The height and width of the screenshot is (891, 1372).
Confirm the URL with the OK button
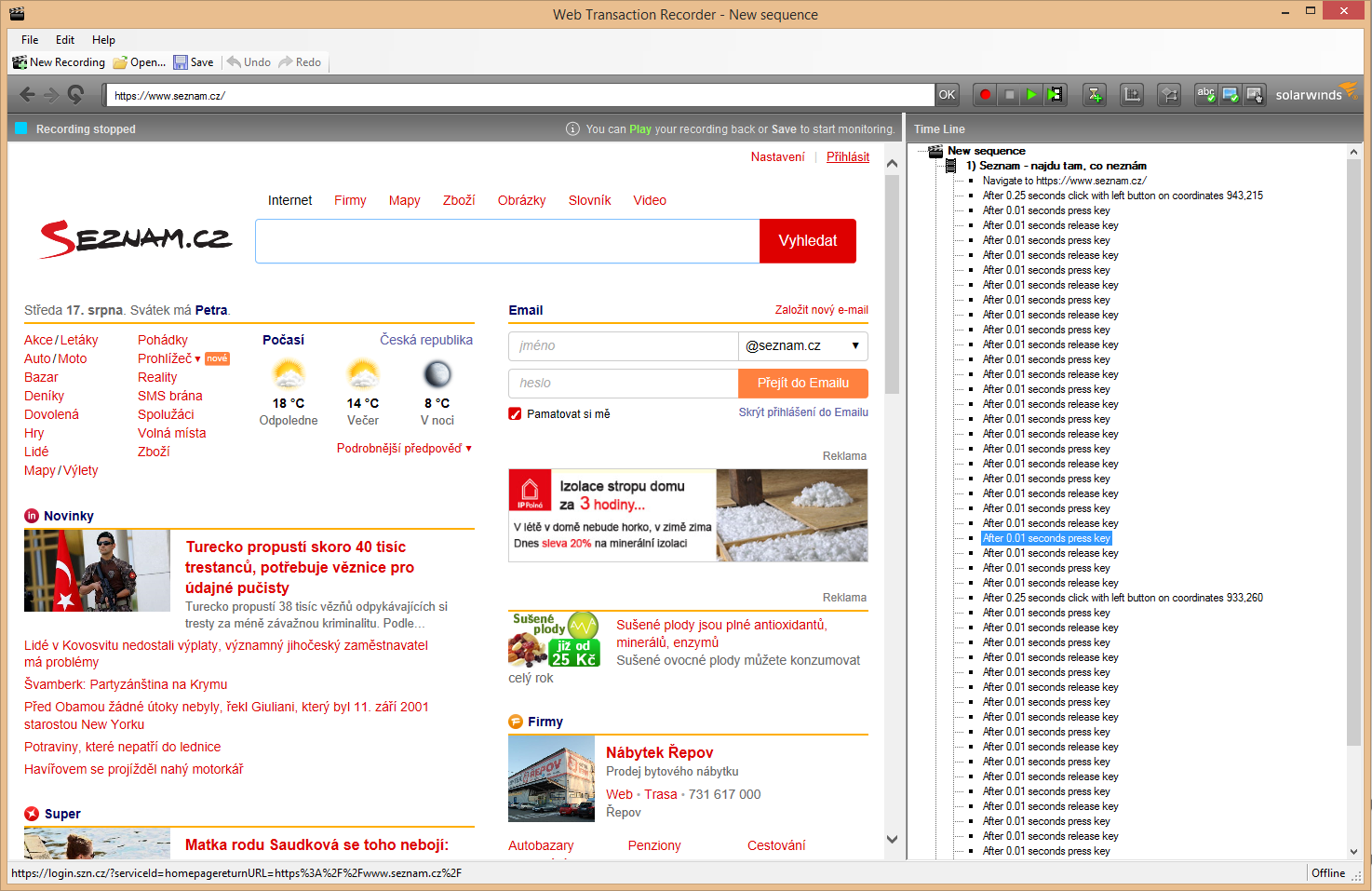click(947, 95)
